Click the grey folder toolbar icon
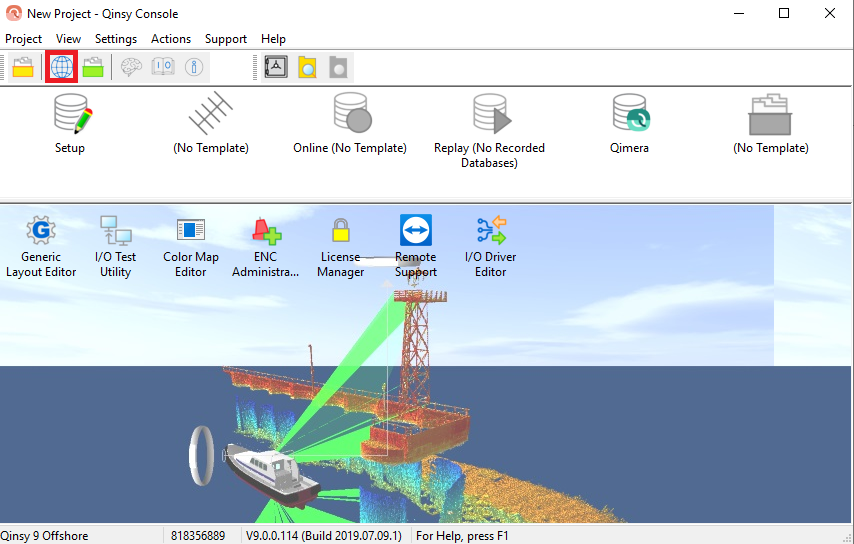854x544 pixels. [338, 67]
